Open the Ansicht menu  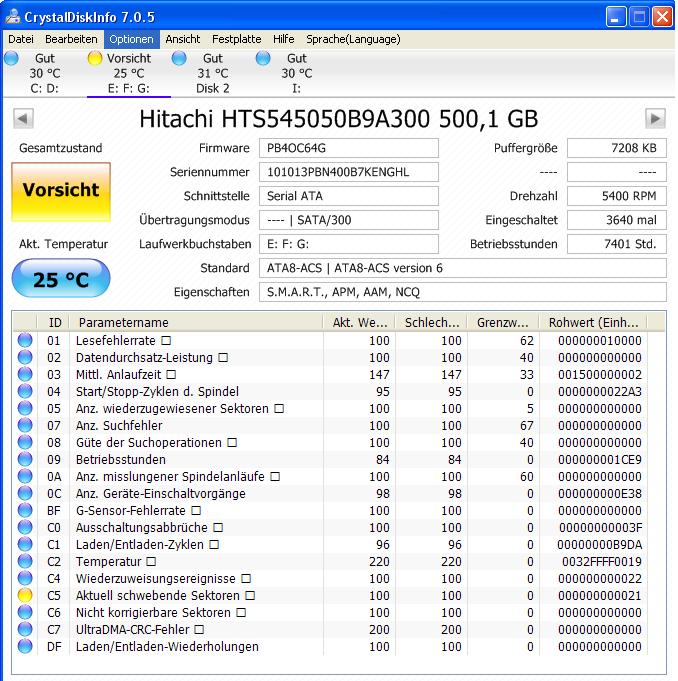click(x=182, y=39)
